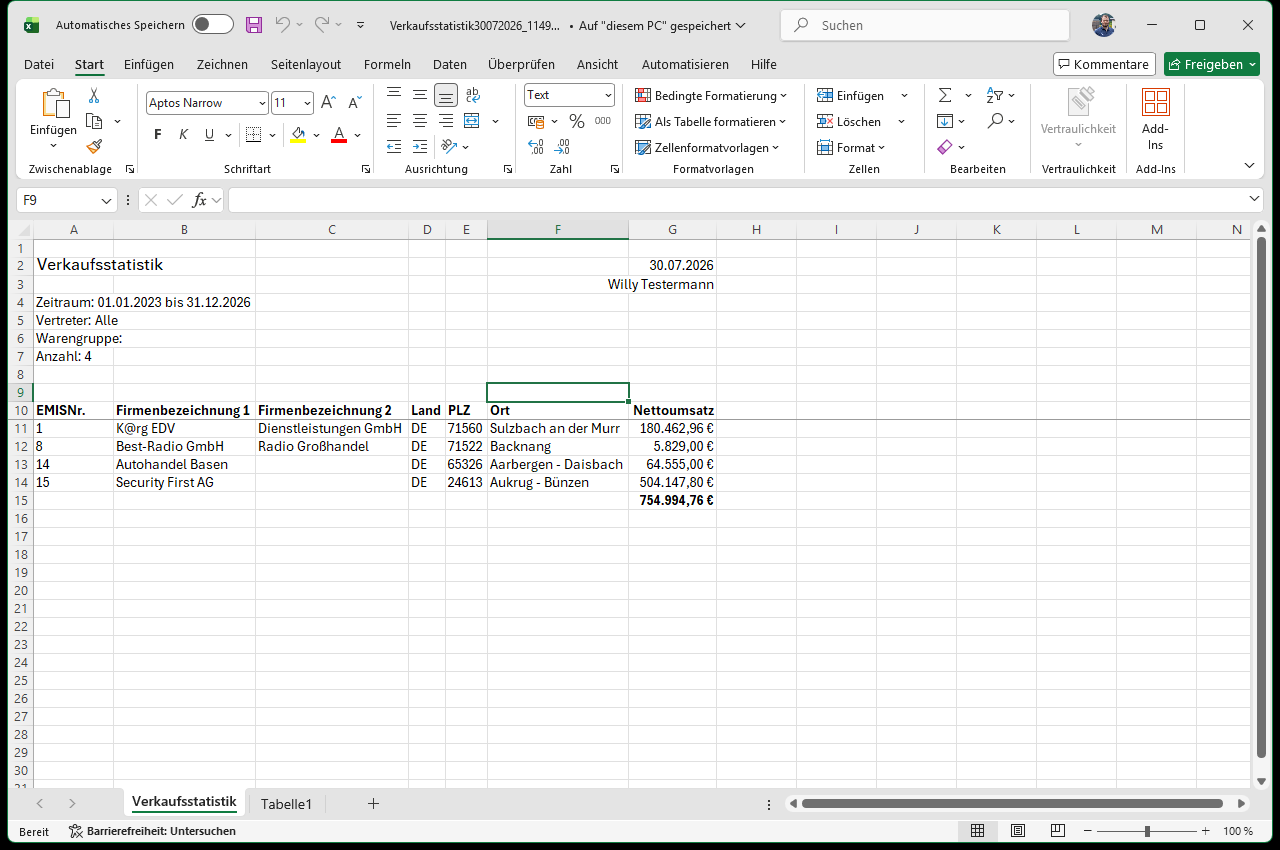
Task: Decrease indent in Ausrichtung group
Action: (394, 147)
